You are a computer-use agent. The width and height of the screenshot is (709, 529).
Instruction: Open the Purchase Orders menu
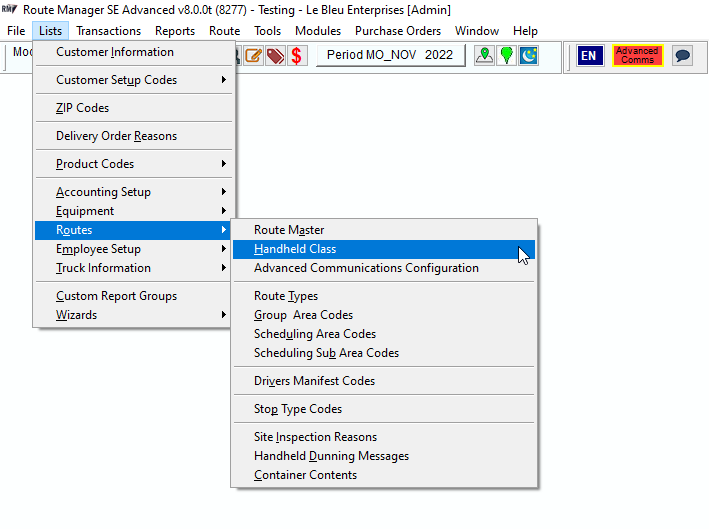pos(397,31)
